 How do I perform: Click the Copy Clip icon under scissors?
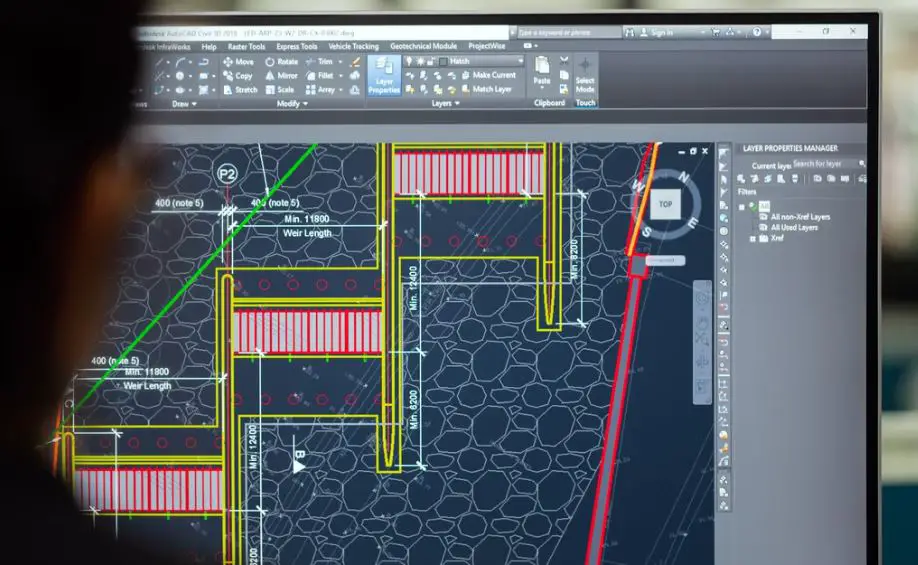coord(564,75)
